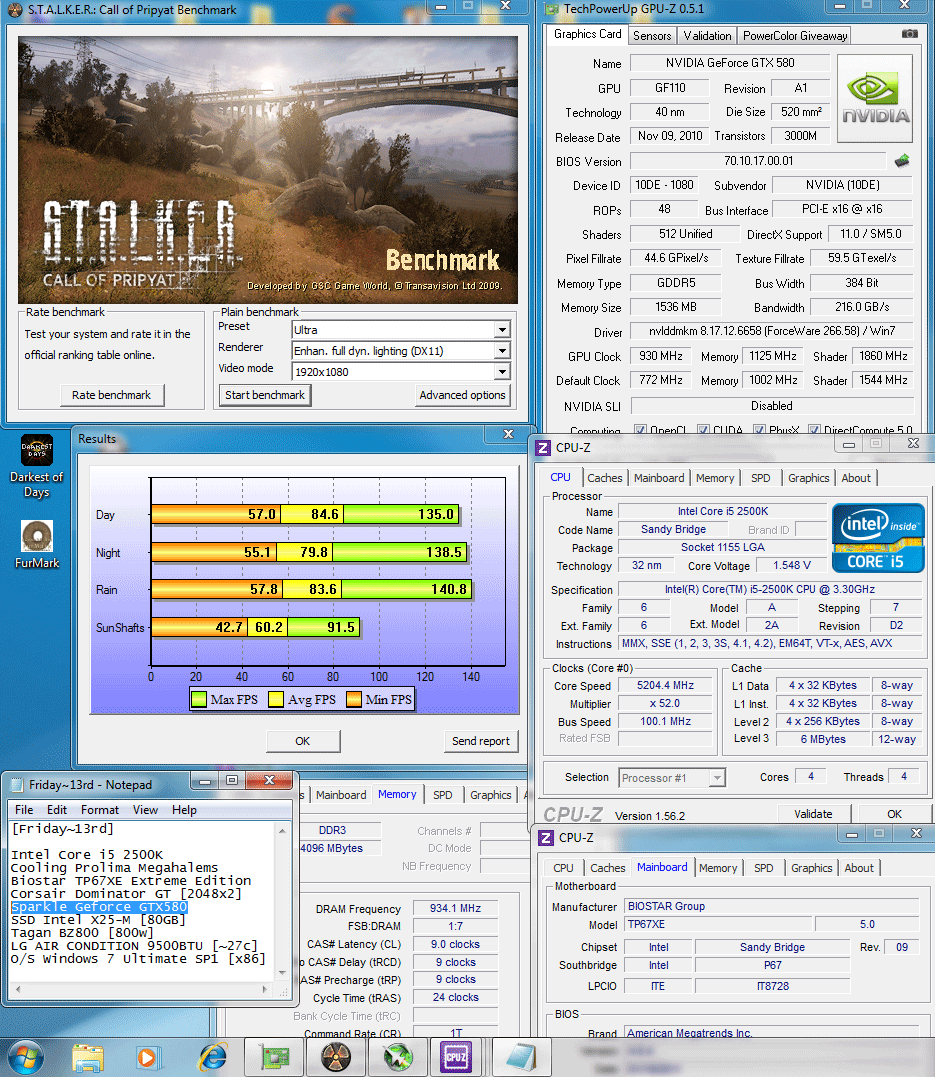This screenshot has width=935, height=1077.
Task: Open the Caches tab in CPU-Z processor window
Action: coord(605,478)
